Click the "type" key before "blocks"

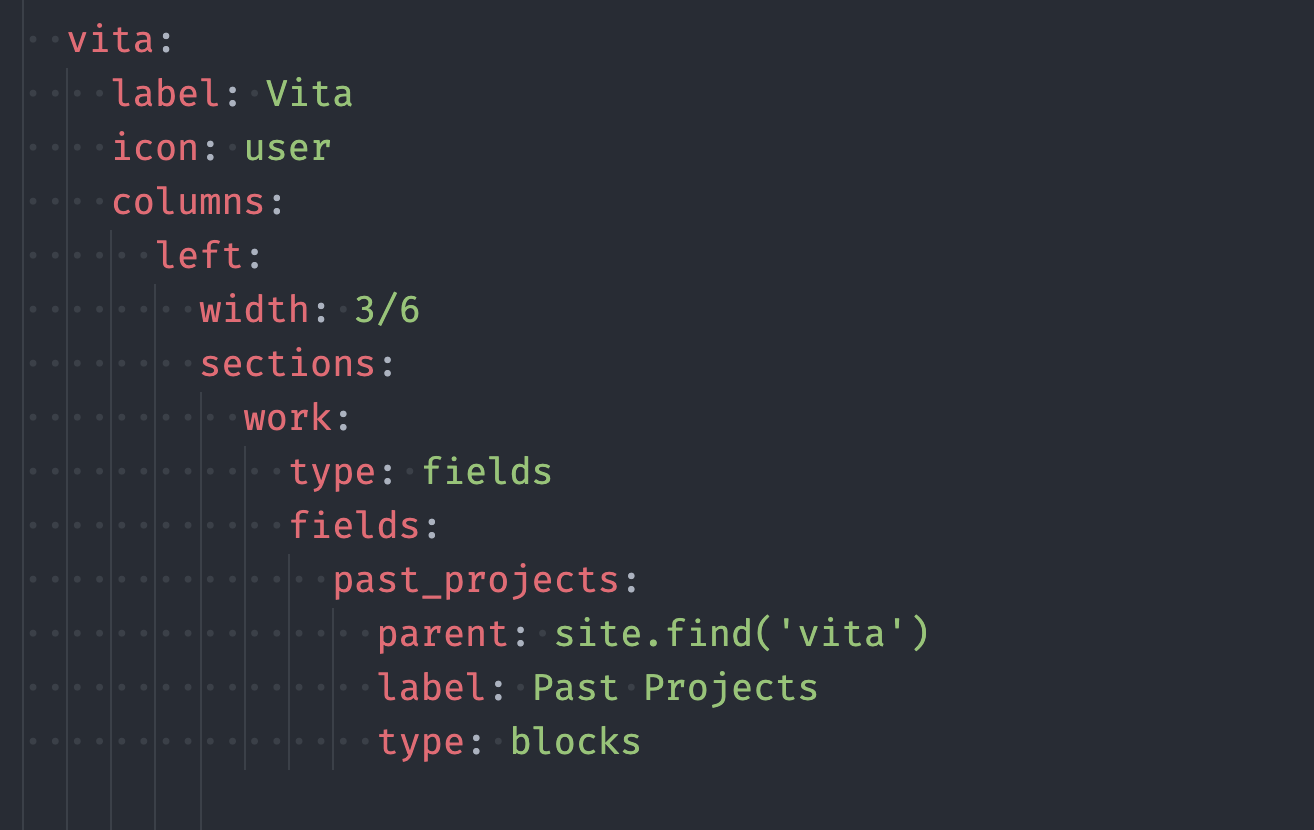tap(420, 742)
